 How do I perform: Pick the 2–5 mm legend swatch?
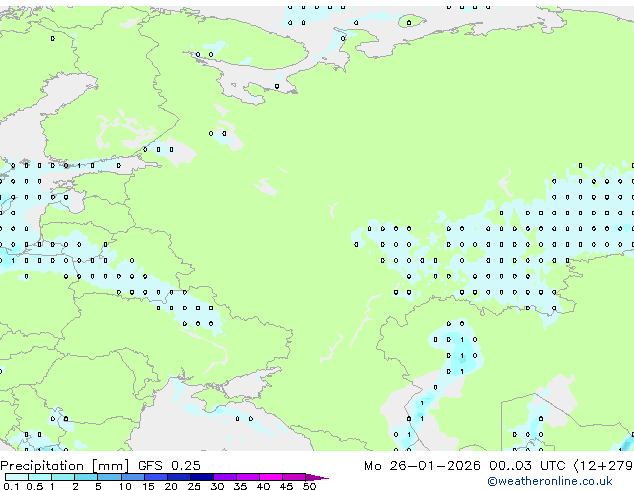(x=86, y=477)
